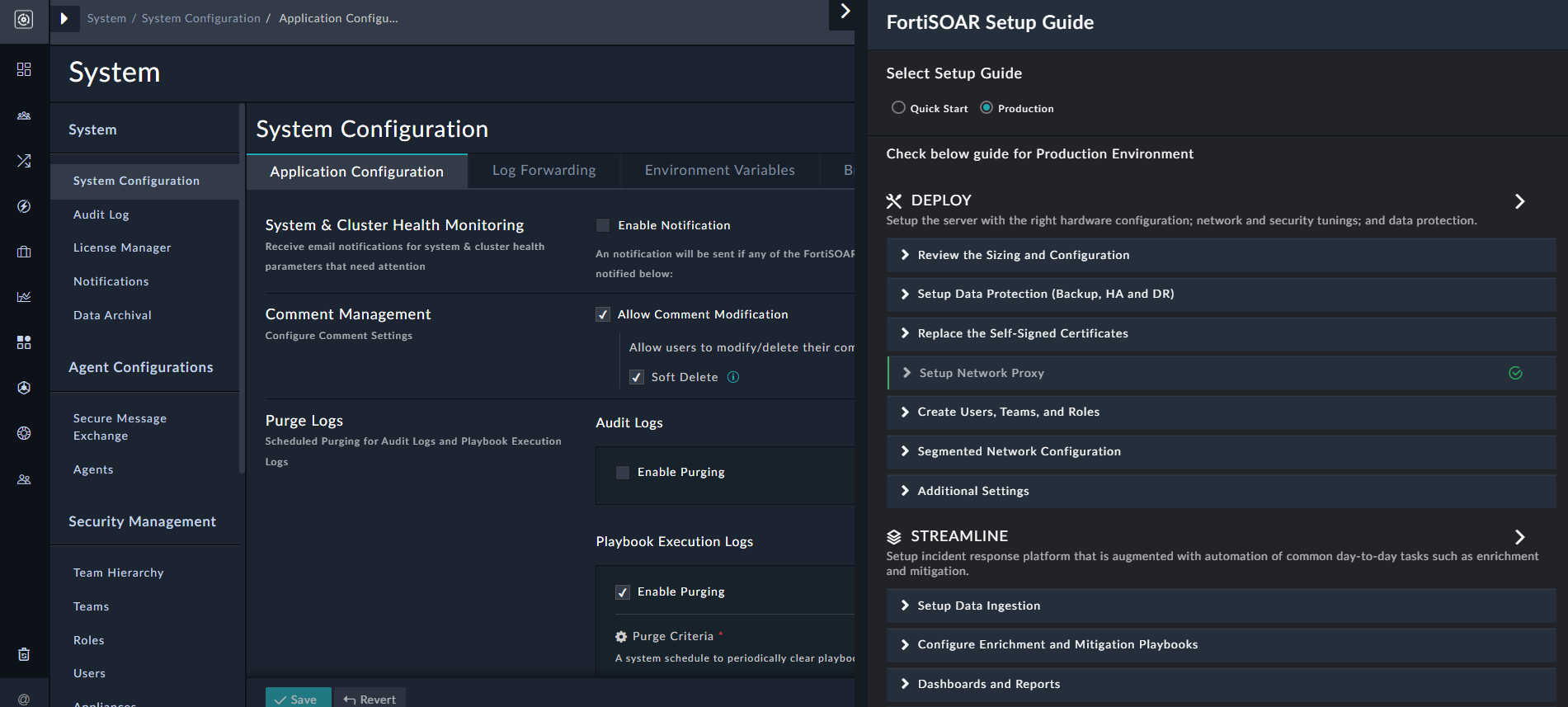Click the Purge Criteria gear icon
1568x707 pixels.
[621, 637]
